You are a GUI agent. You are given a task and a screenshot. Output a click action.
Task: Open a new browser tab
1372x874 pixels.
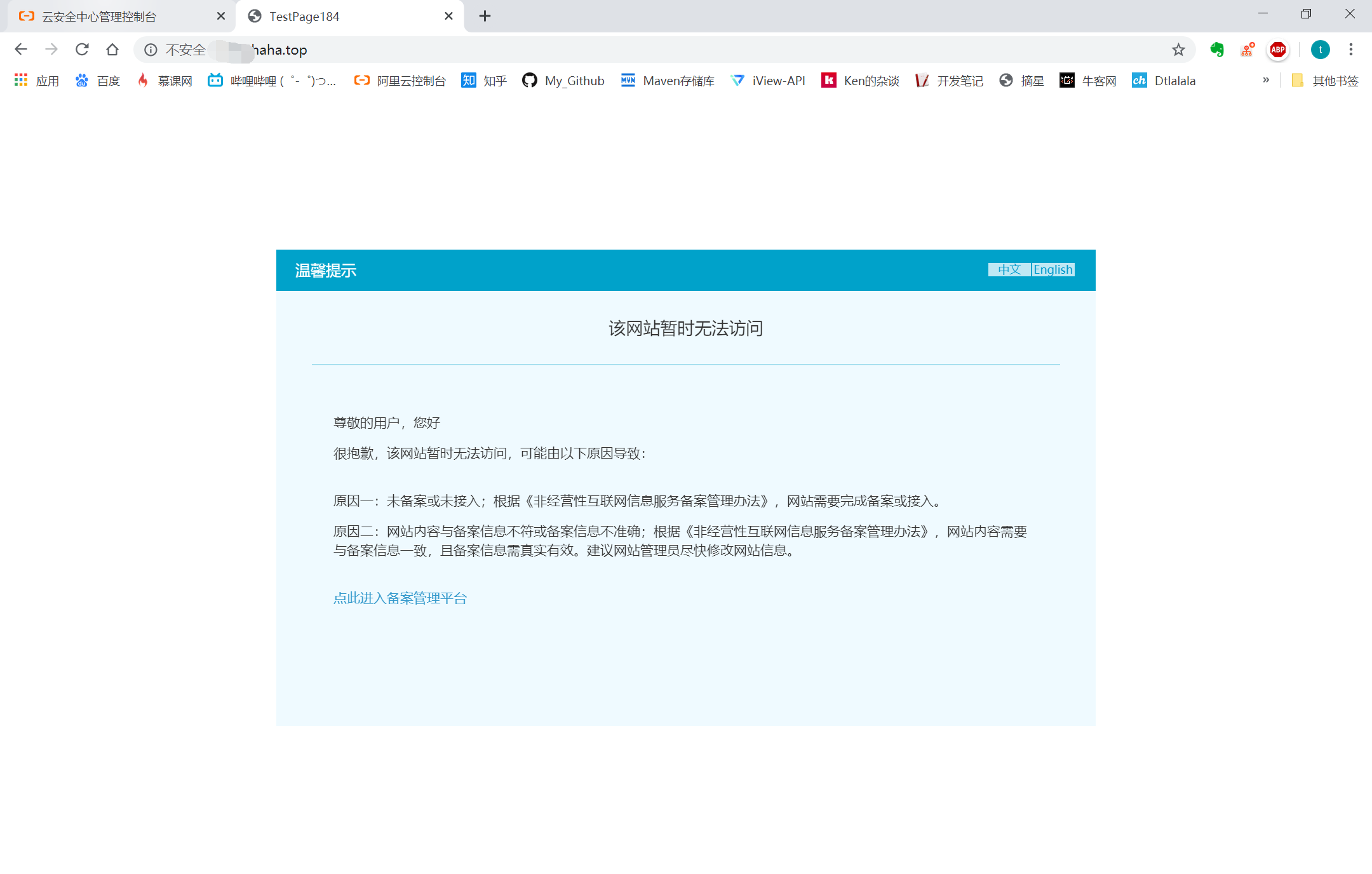tap(485, 16)
